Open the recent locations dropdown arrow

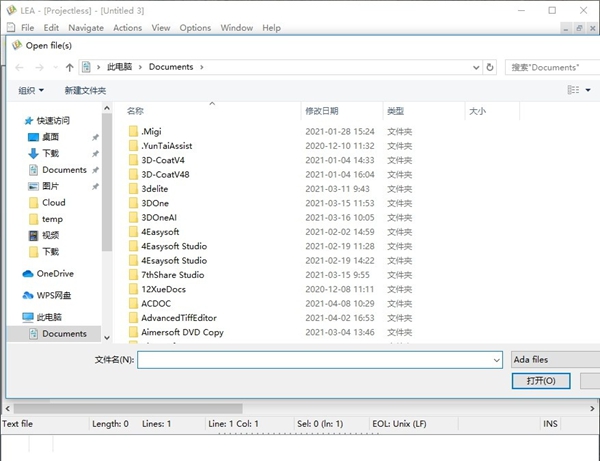(55, 68)
